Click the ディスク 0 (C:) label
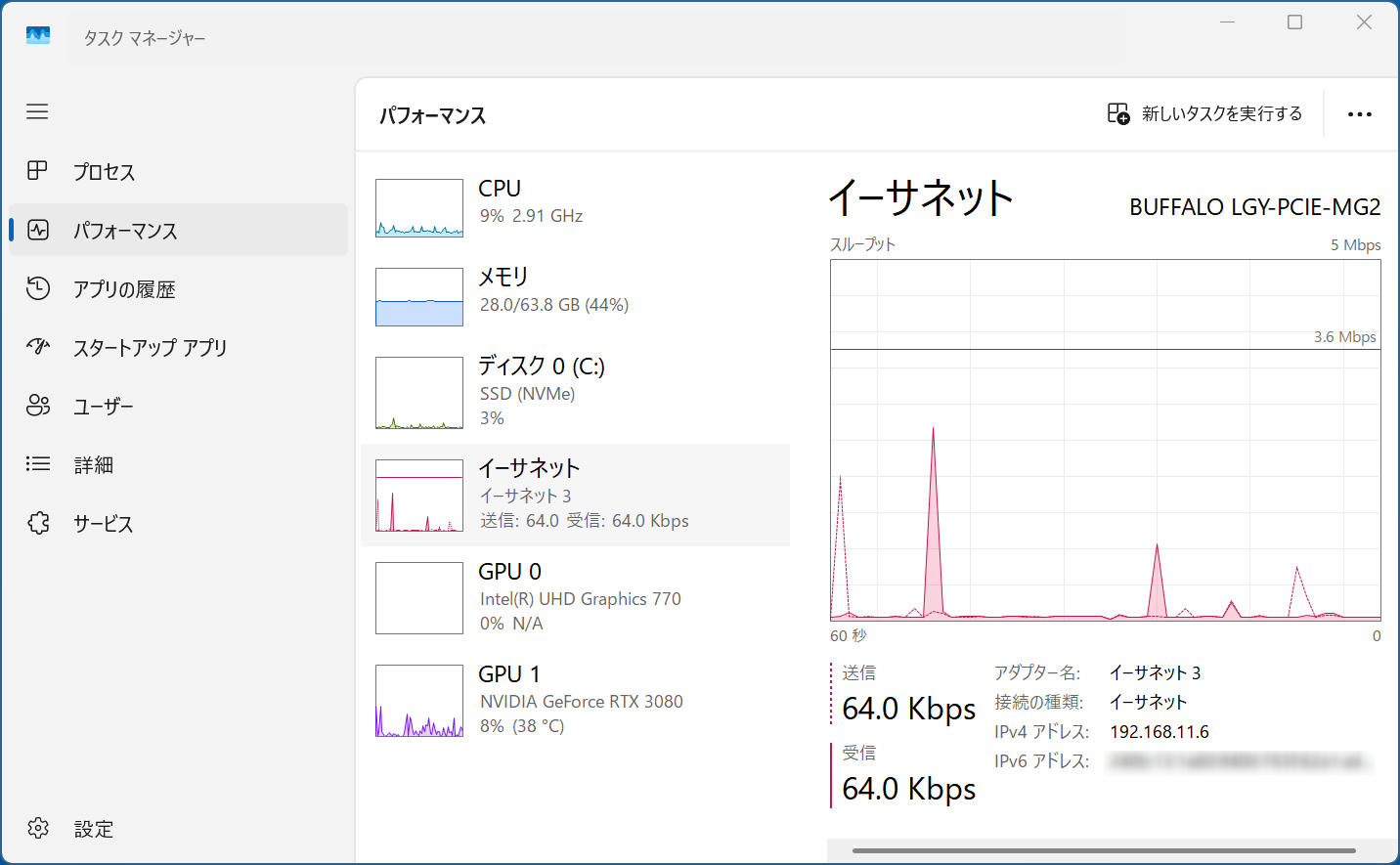This screenshot has height=865, width=1400. [542, 367]
